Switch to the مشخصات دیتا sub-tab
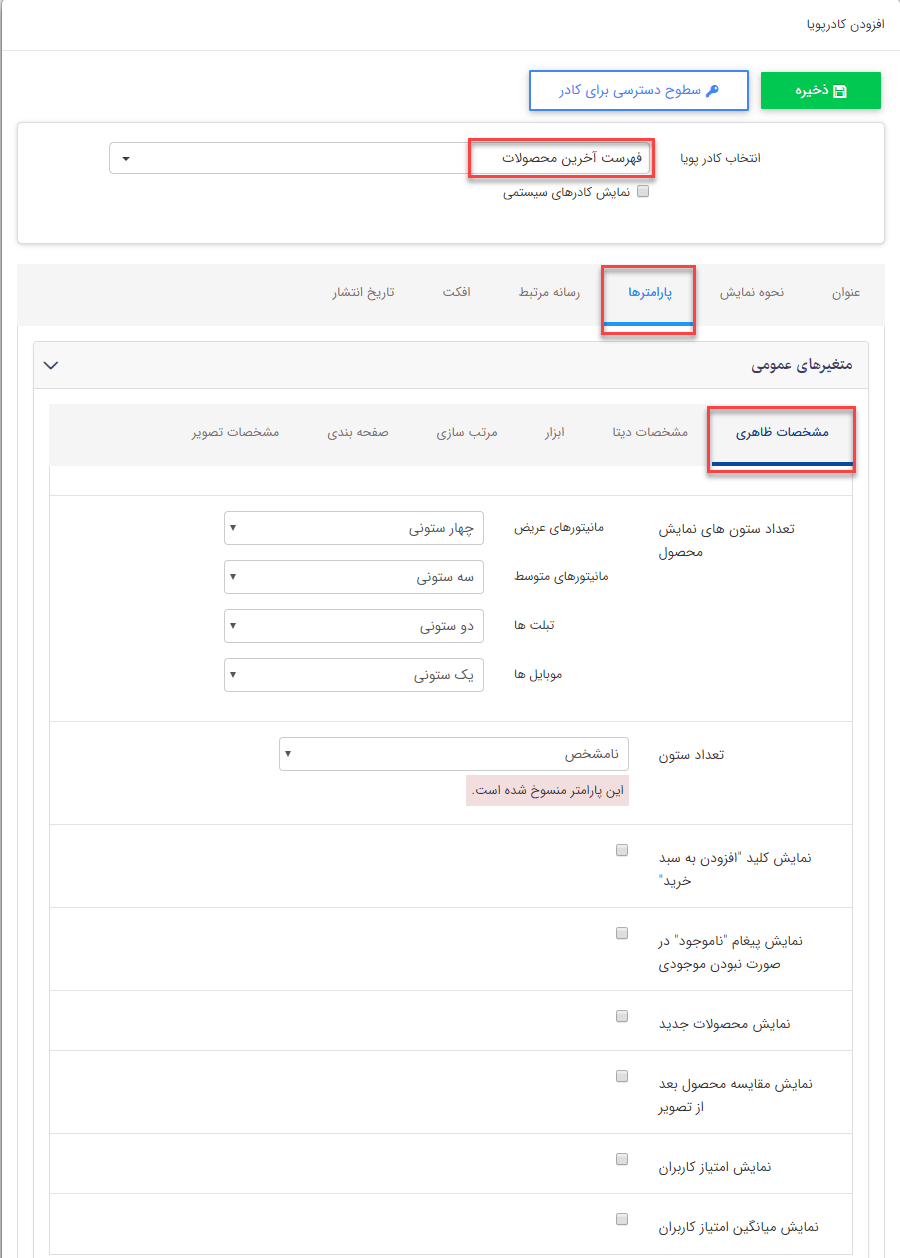The image size is (900, 1258). 647,432
